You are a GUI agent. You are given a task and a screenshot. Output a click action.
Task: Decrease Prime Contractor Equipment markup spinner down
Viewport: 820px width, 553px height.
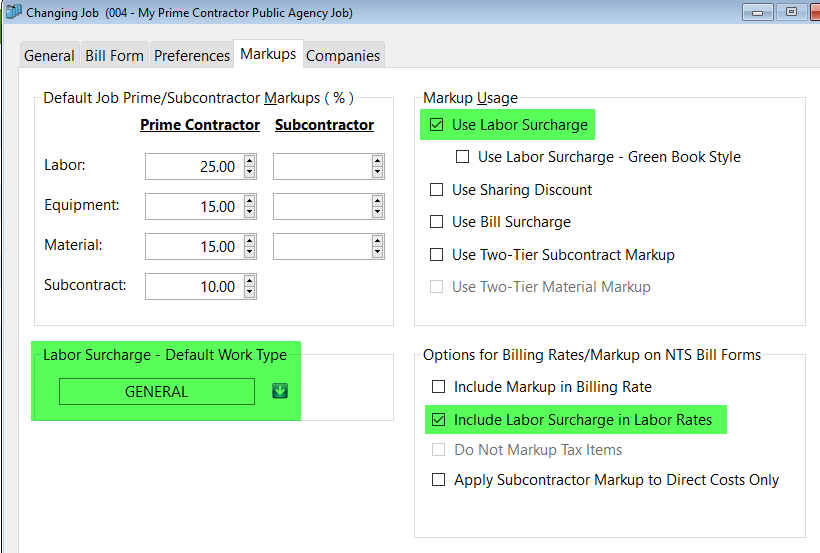249,212
